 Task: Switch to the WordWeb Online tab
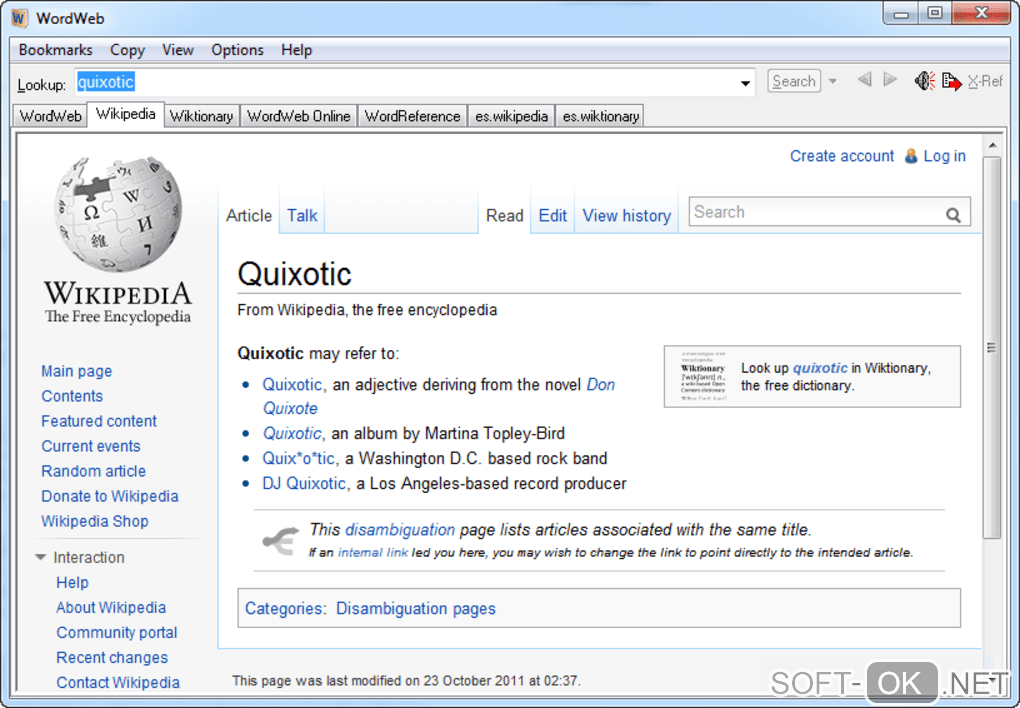tap(299, 116)
